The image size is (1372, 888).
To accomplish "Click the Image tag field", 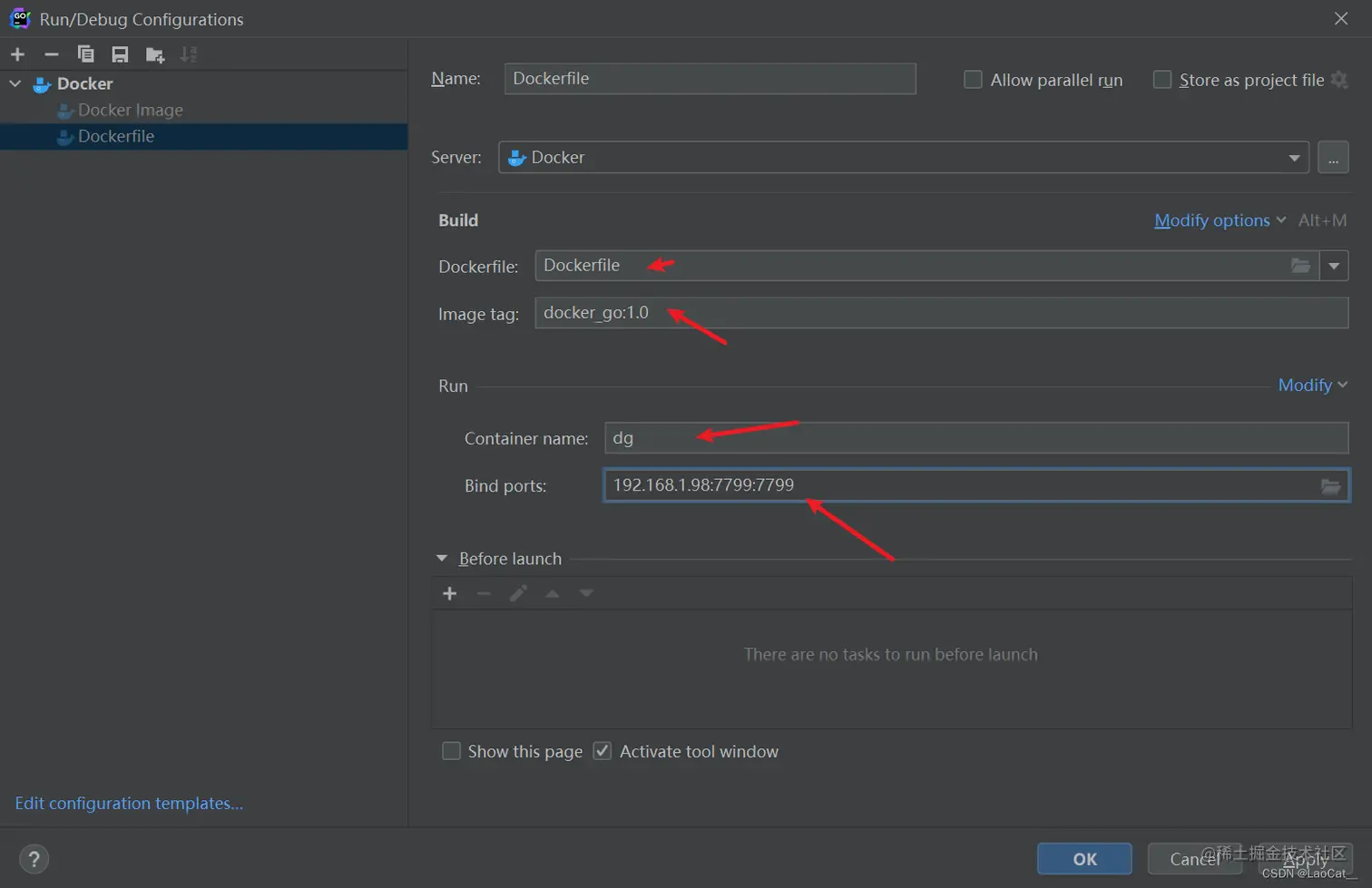I will [x=941, y=313].
